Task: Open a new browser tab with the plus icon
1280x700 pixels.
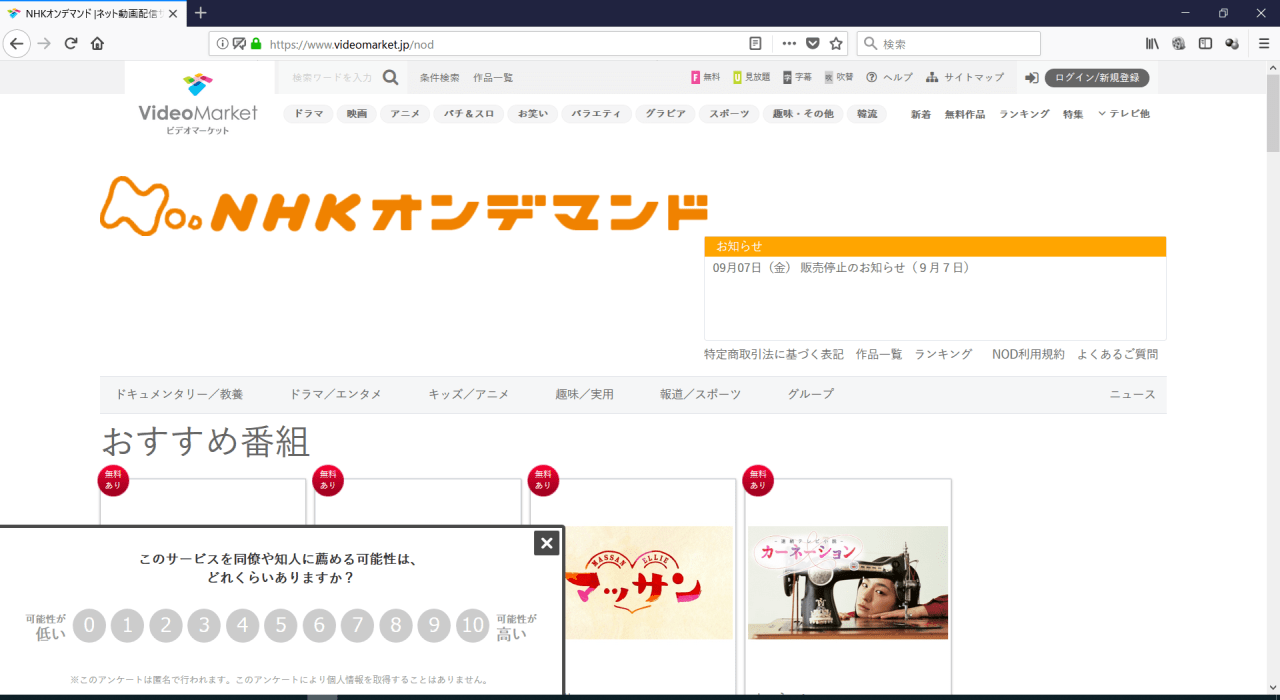Action: tap(200, 13)
